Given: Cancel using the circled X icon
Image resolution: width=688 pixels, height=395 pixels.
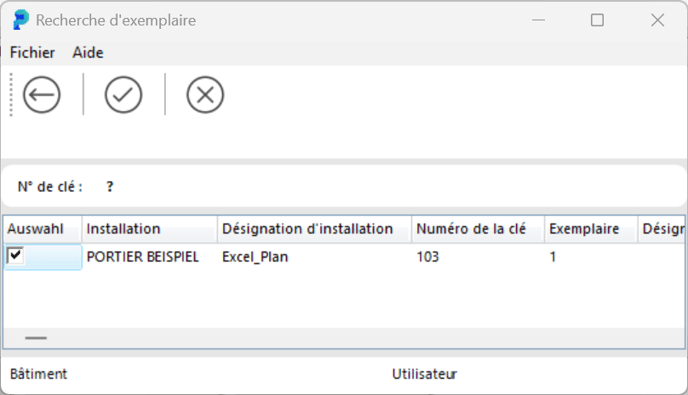Looking at the screenshot, I should pyautogui.click(x=205, y=95).
